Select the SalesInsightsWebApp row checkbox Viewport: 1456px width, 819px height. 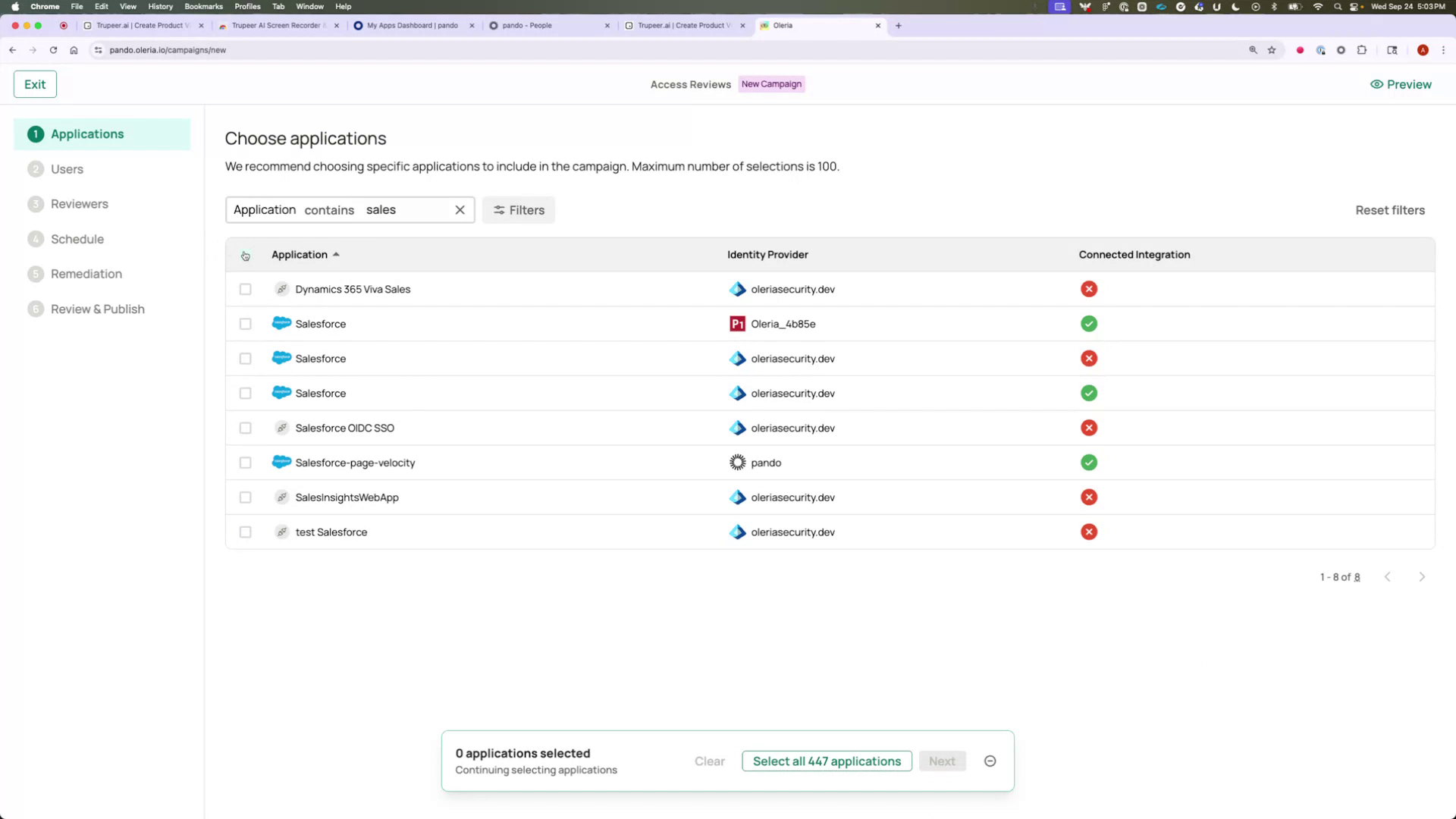tap(245, 497)
